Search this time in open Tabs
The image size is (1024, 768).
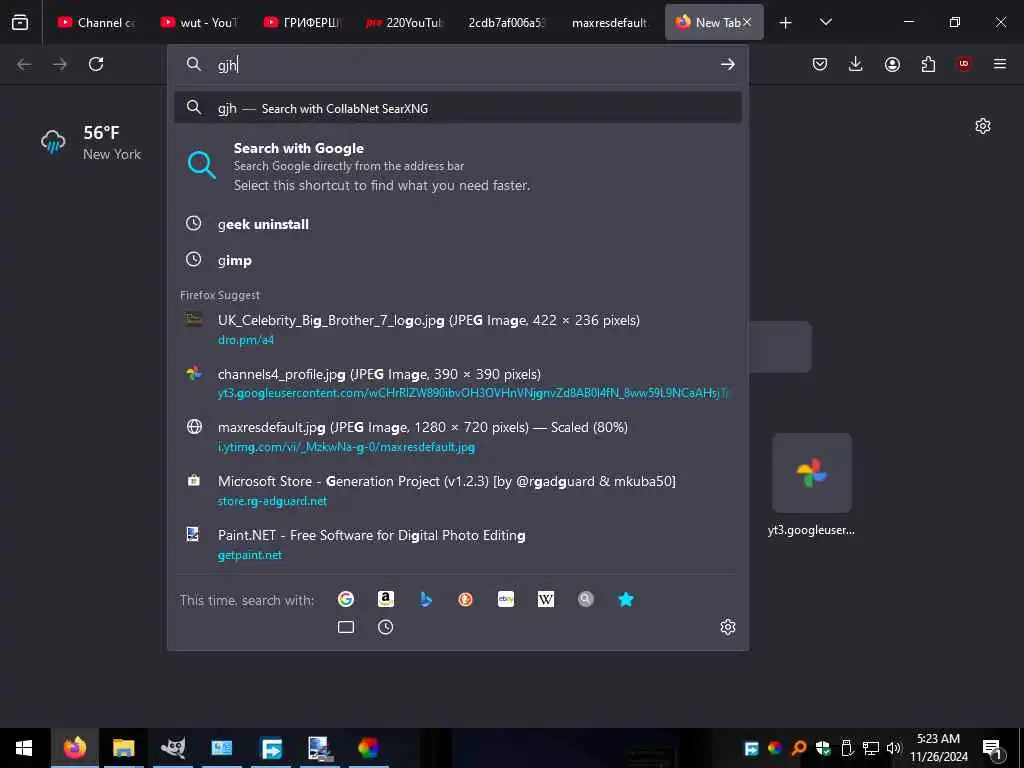346,627
